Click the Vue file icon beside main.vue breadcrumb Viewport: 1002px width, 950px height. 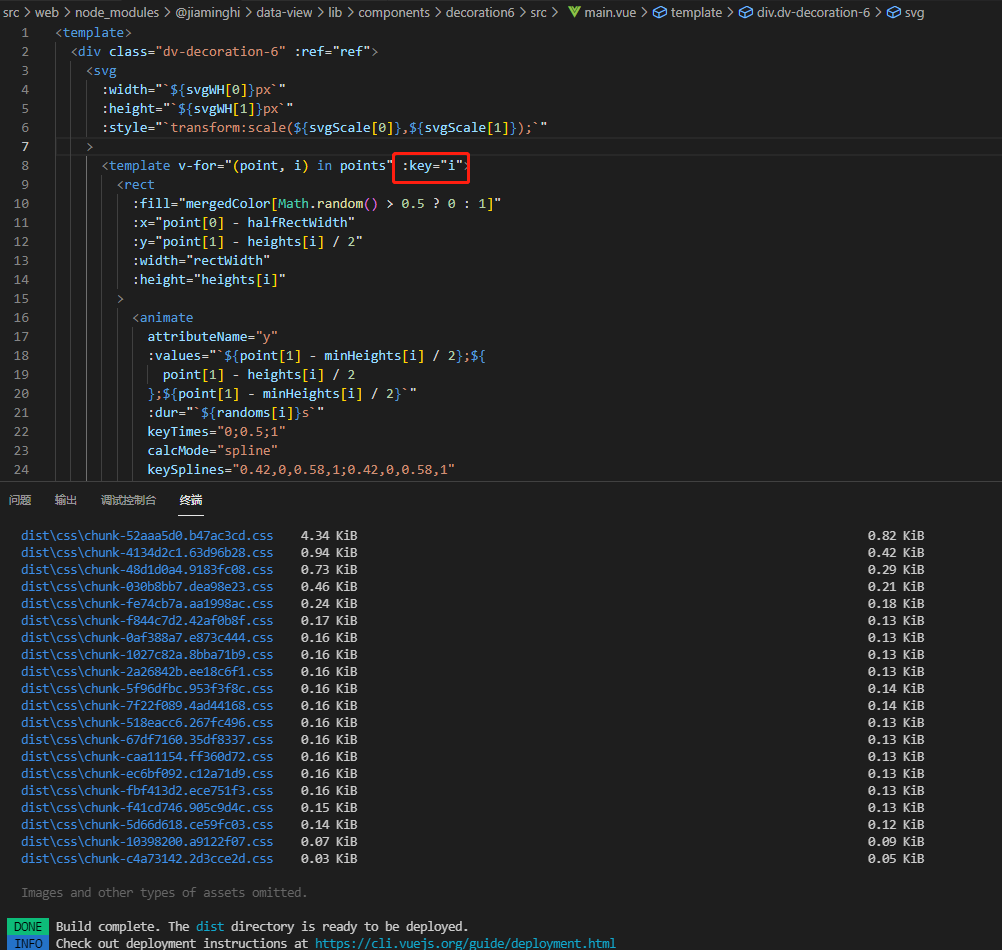[575, 13]
